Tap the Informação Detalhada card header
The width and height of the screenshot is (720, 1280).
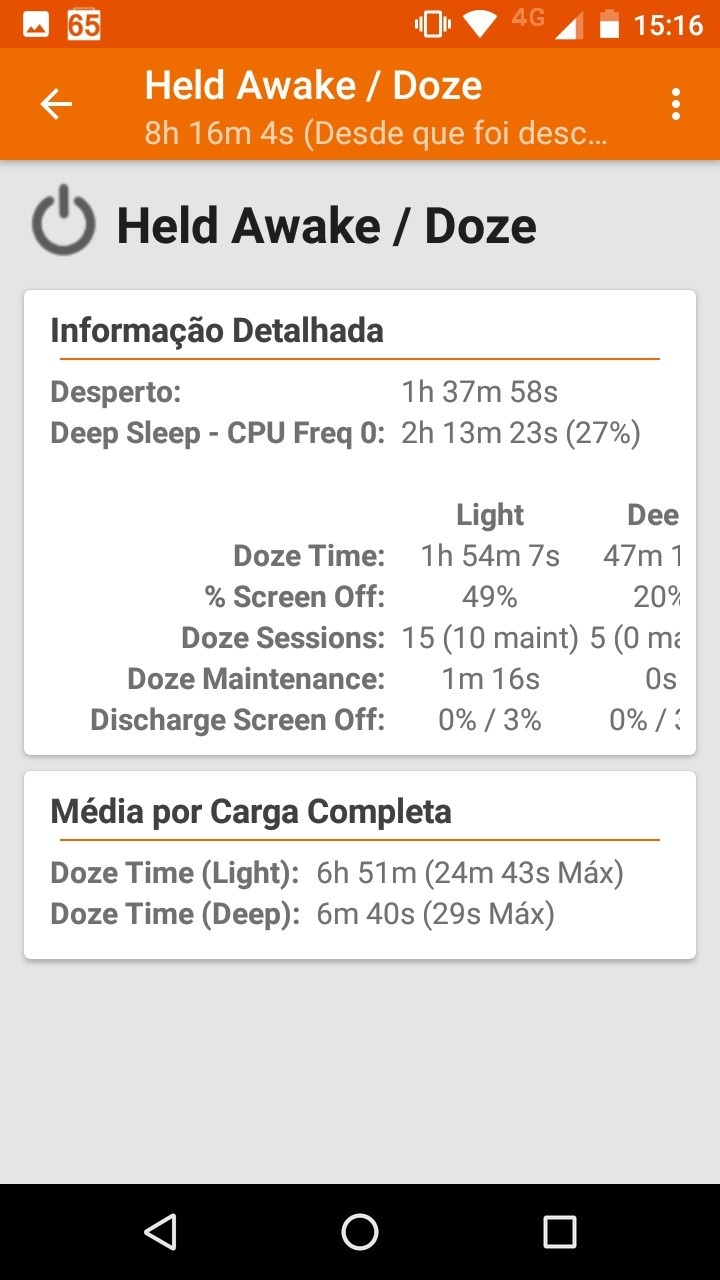click(x=217, y=330)
